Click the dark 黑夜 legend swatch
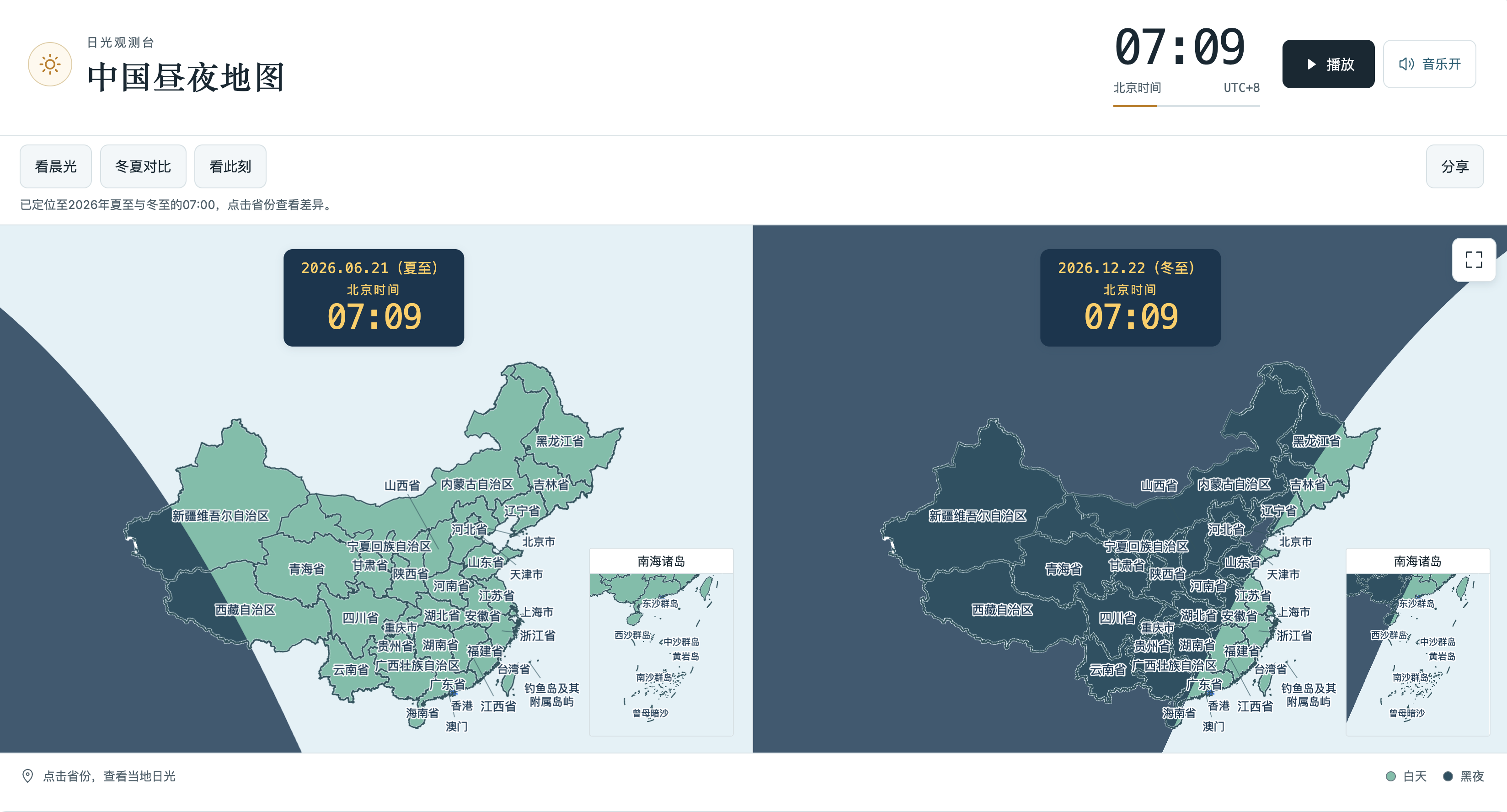Viewport: 1507px width, 812px height. click(x=1448, y=776)
